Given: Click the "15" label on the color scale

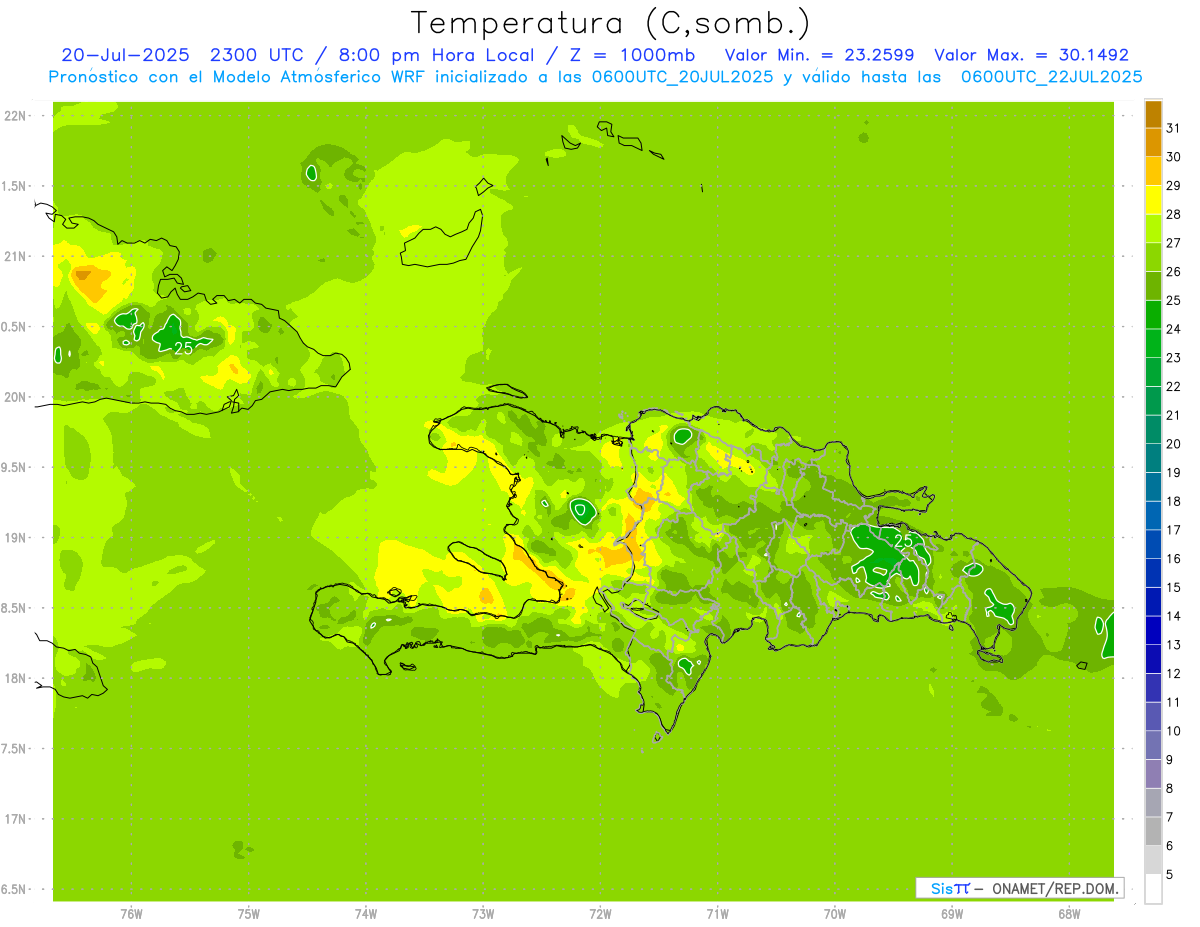Looking at the screenshot, I should tap(1173, 588).
